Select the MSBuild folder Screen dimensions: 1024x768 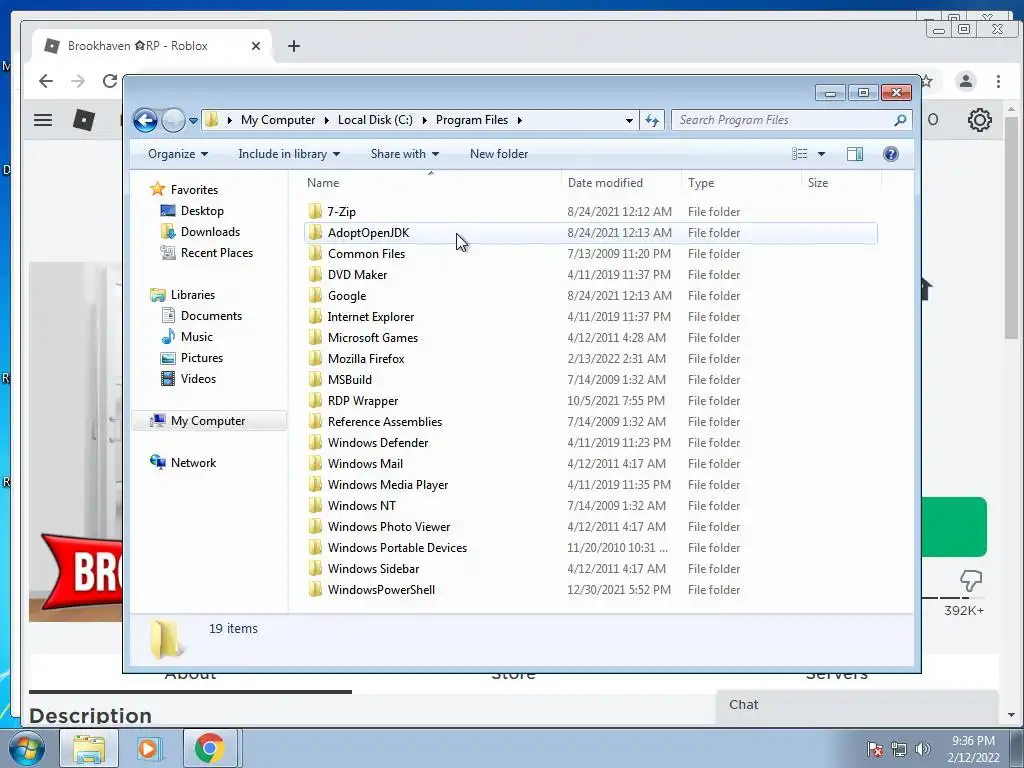click(x=590, y=379)
